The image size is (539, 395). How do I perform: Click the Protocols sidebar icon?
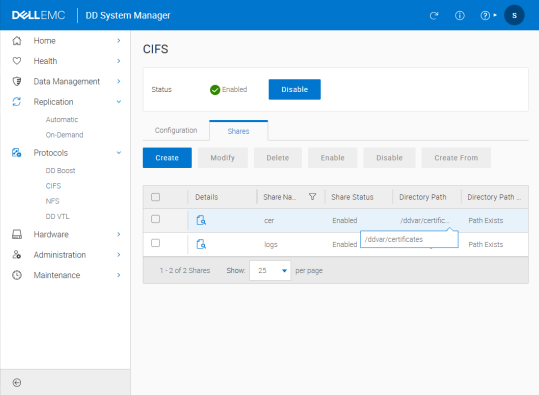[17, 153]
